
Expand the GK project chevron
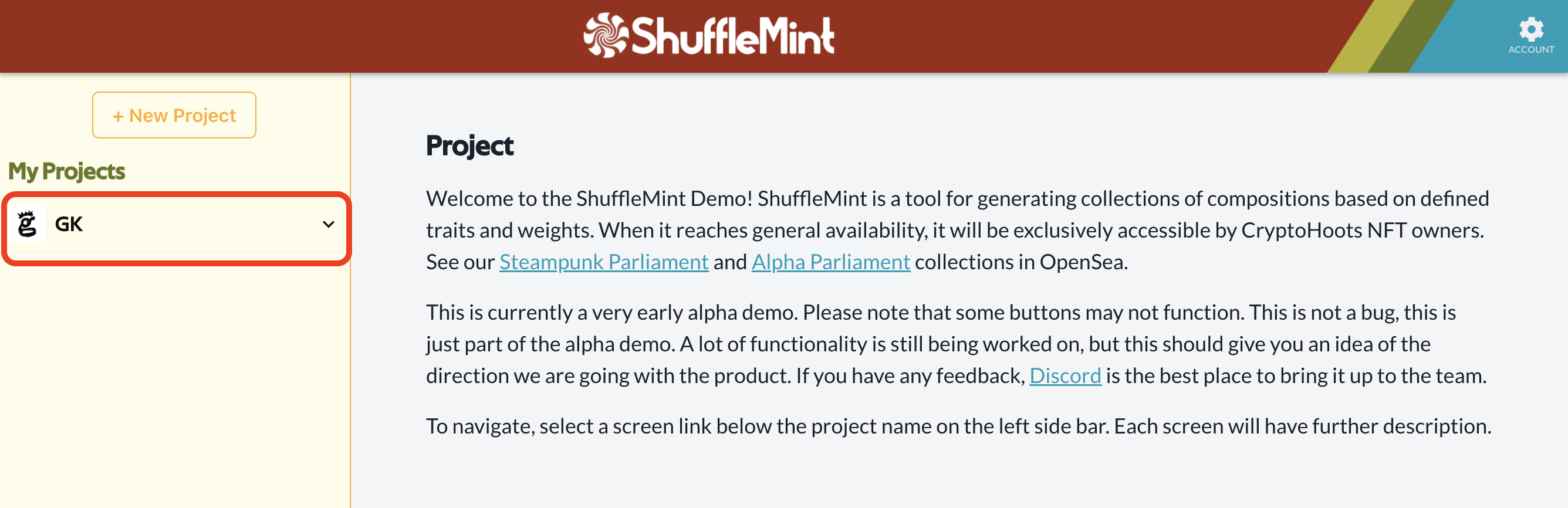[328, 225]
